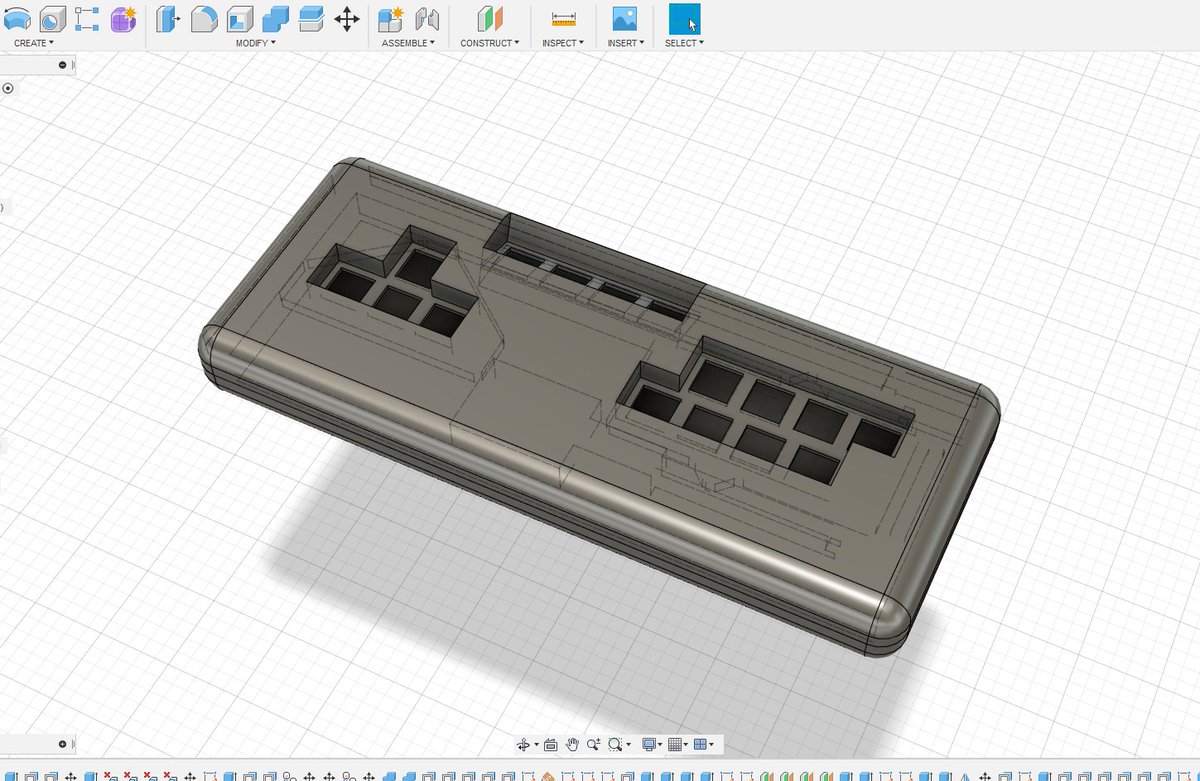Viewport: 1200px width, 781px height.
Task: Click the Look At tool
Action: click(551, 744)
